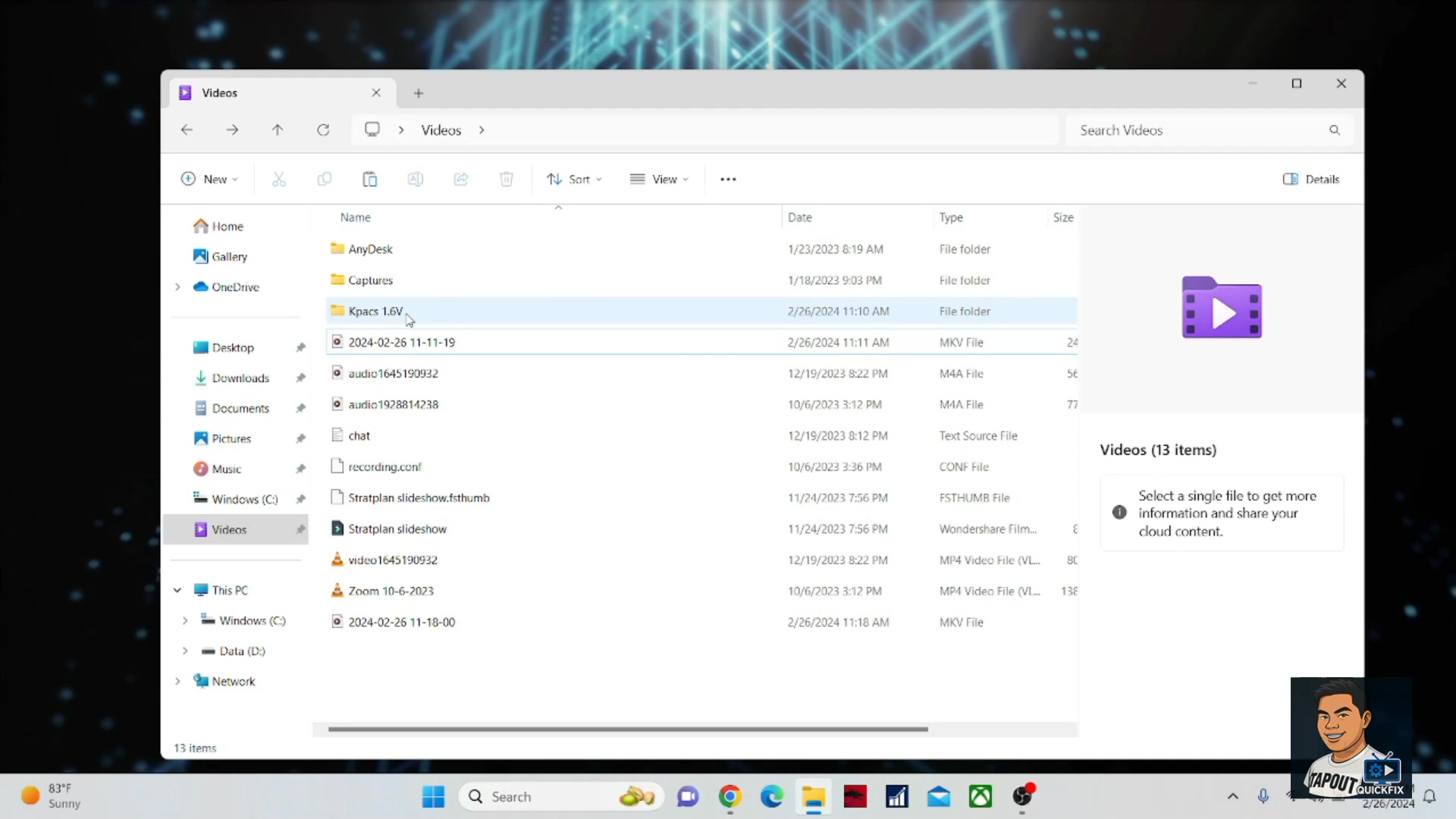Open Microsoft Edge from the taskbar
The height and width of the screenshot is (819, 1456).
772,796
